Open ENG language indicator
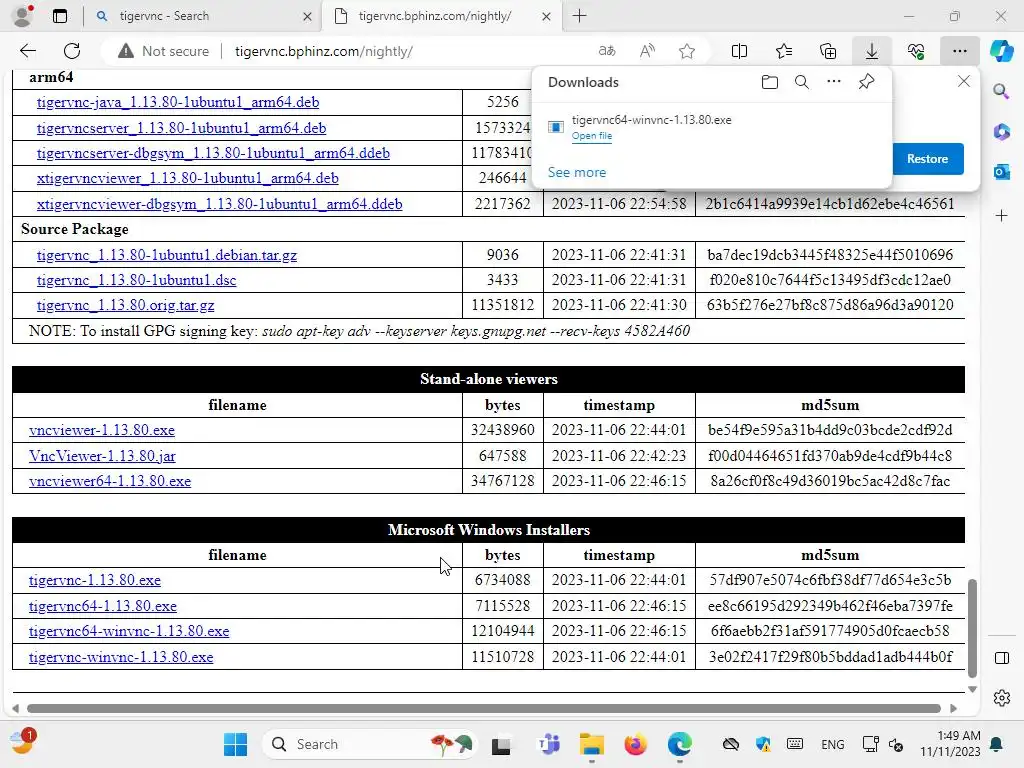The height and width of the screenshot is (768, 1024). [832, 744]
